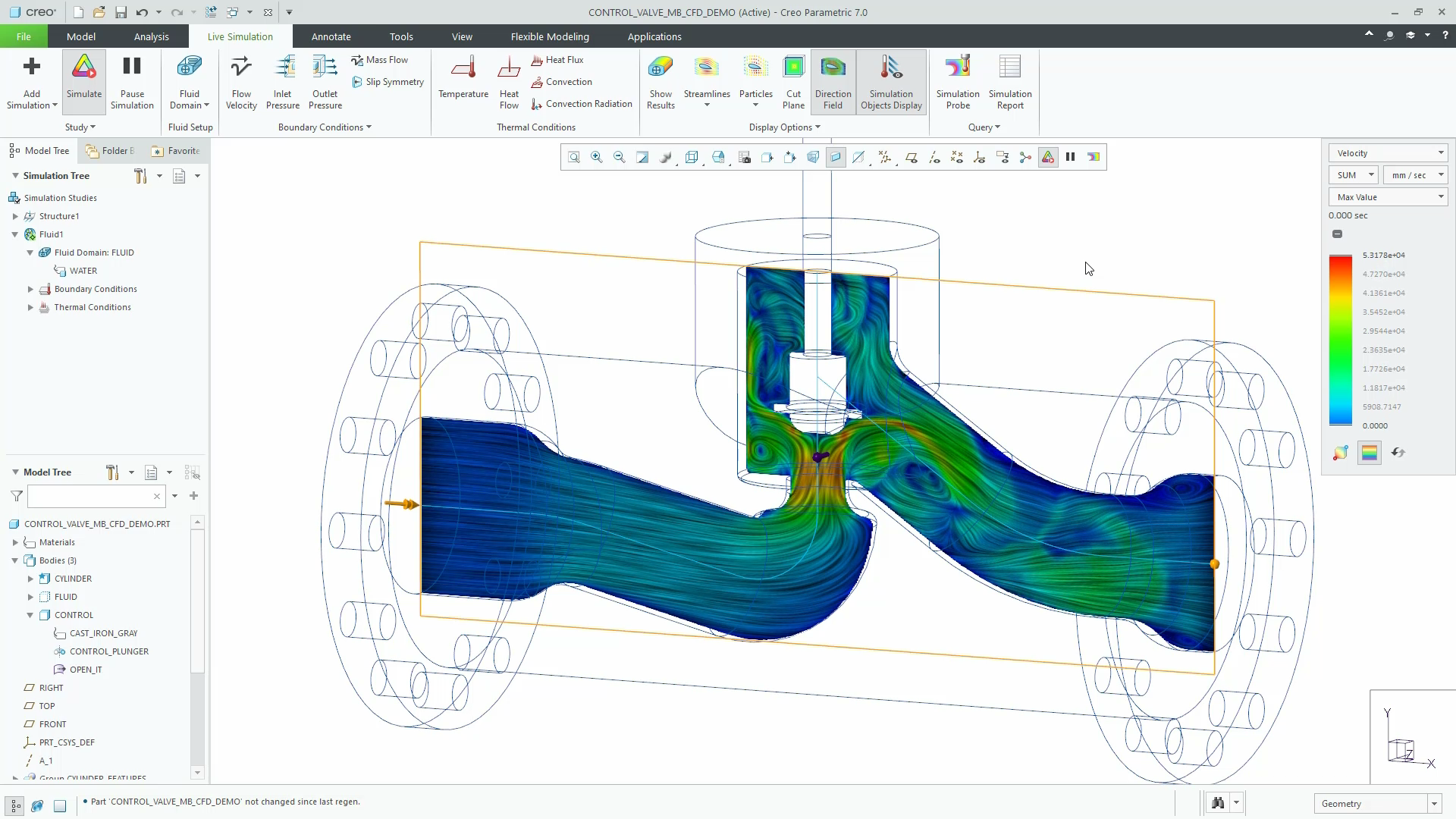This screenshot has width=1456, height=819.
Task: Open Fluid Domain button
Action: (190, 82)
